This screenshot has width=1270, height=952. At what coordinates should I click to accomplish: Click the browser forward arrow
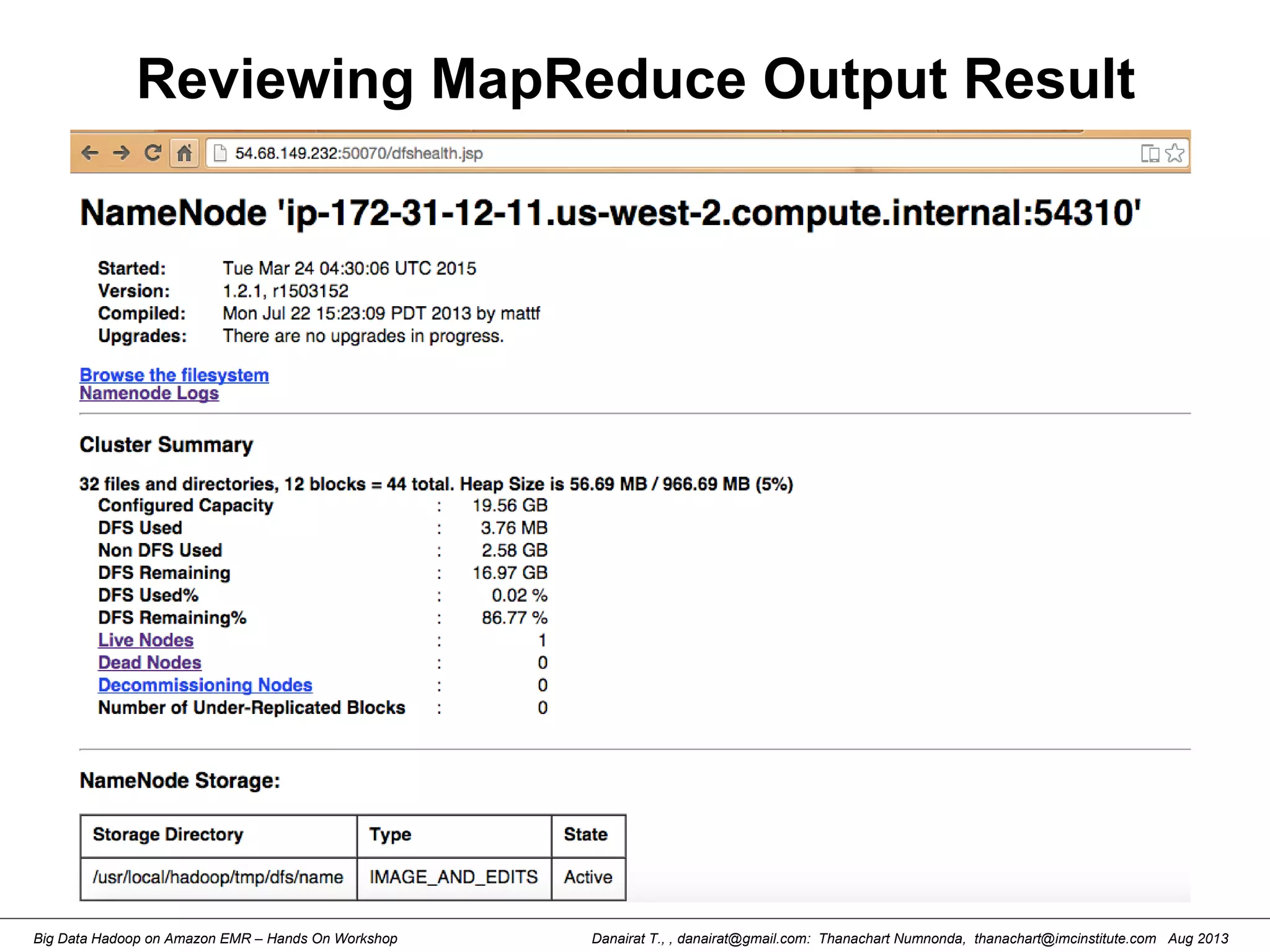(x=122, y=152)
